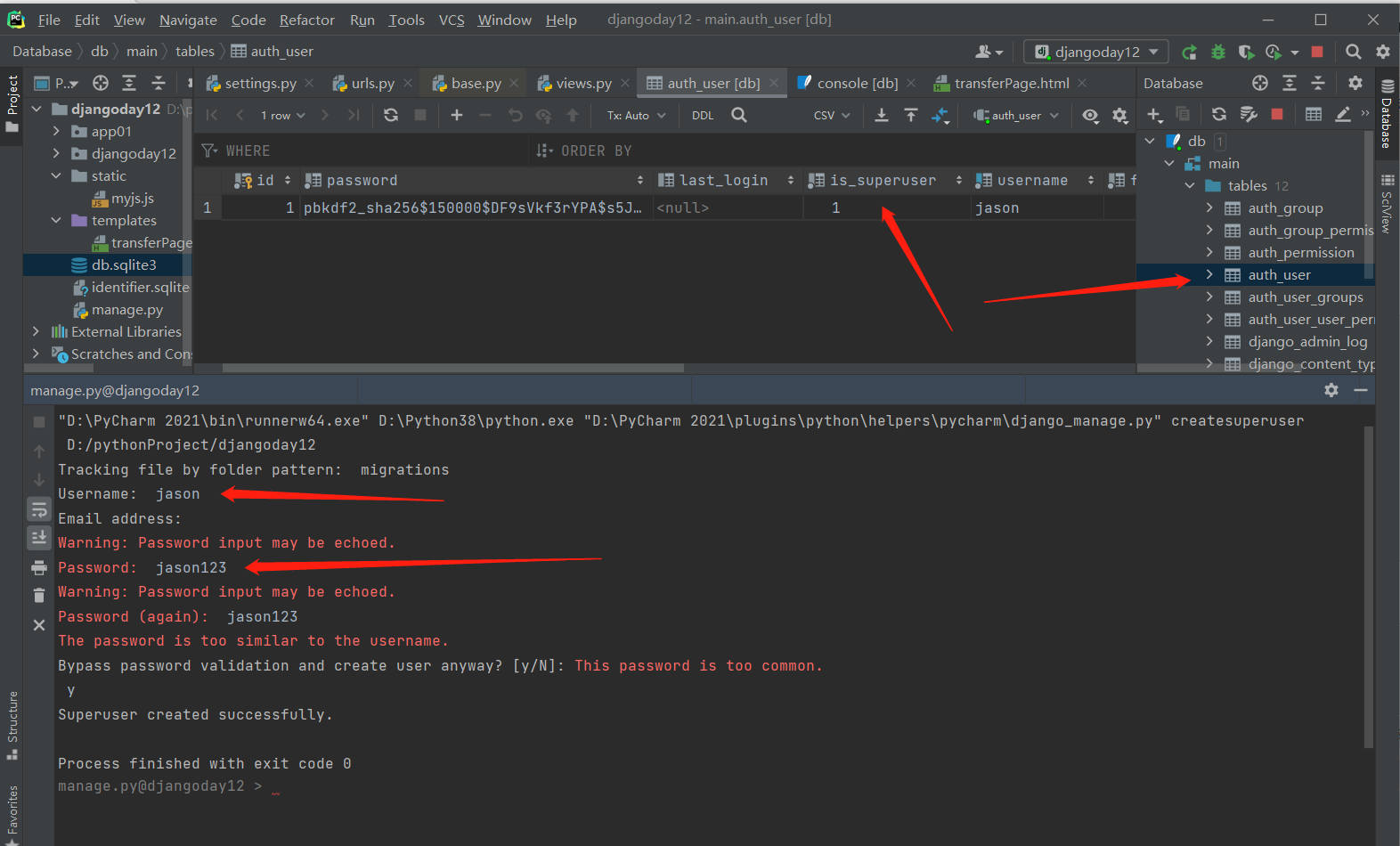
Task: Click the Profile run icon in the main toolbar
Action: click(1274, 53)
